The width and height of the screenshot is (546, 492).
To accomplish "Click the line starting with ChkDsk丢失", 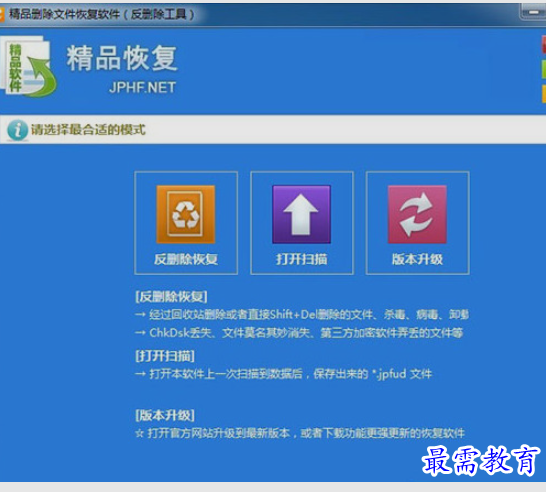I will click(299, 333).
